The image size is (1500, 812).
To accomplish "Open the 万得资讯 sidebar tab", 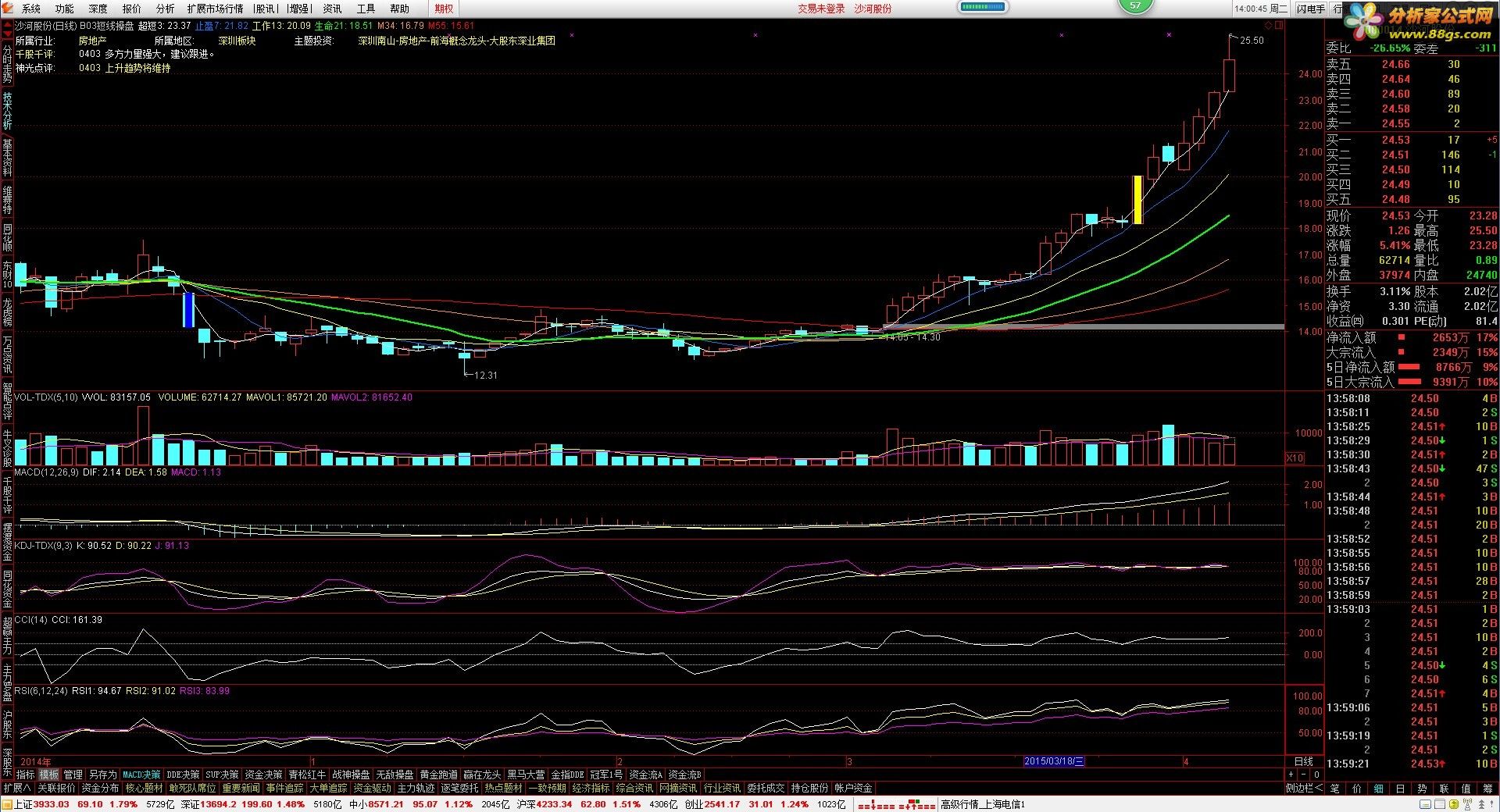I will [x=7, y=354].
